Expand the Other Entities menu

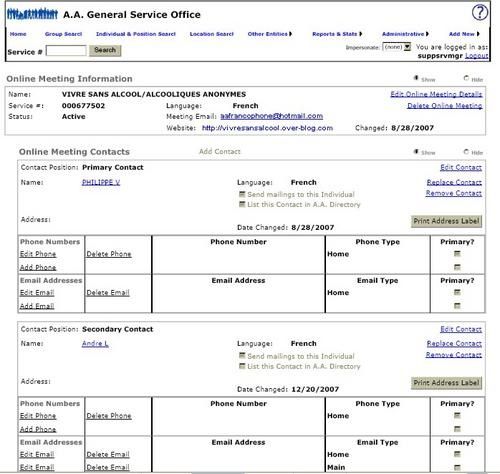(270, 34)
